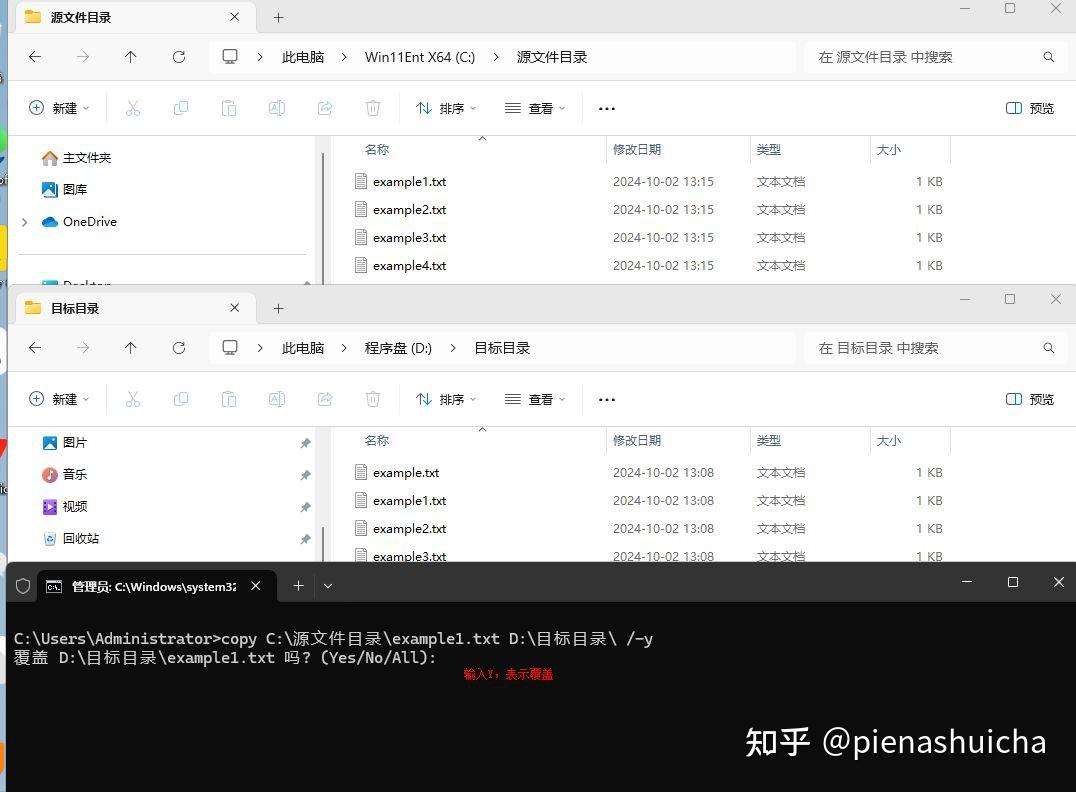Click computer icon in 源文件目录 address bar

pos(230,57)
